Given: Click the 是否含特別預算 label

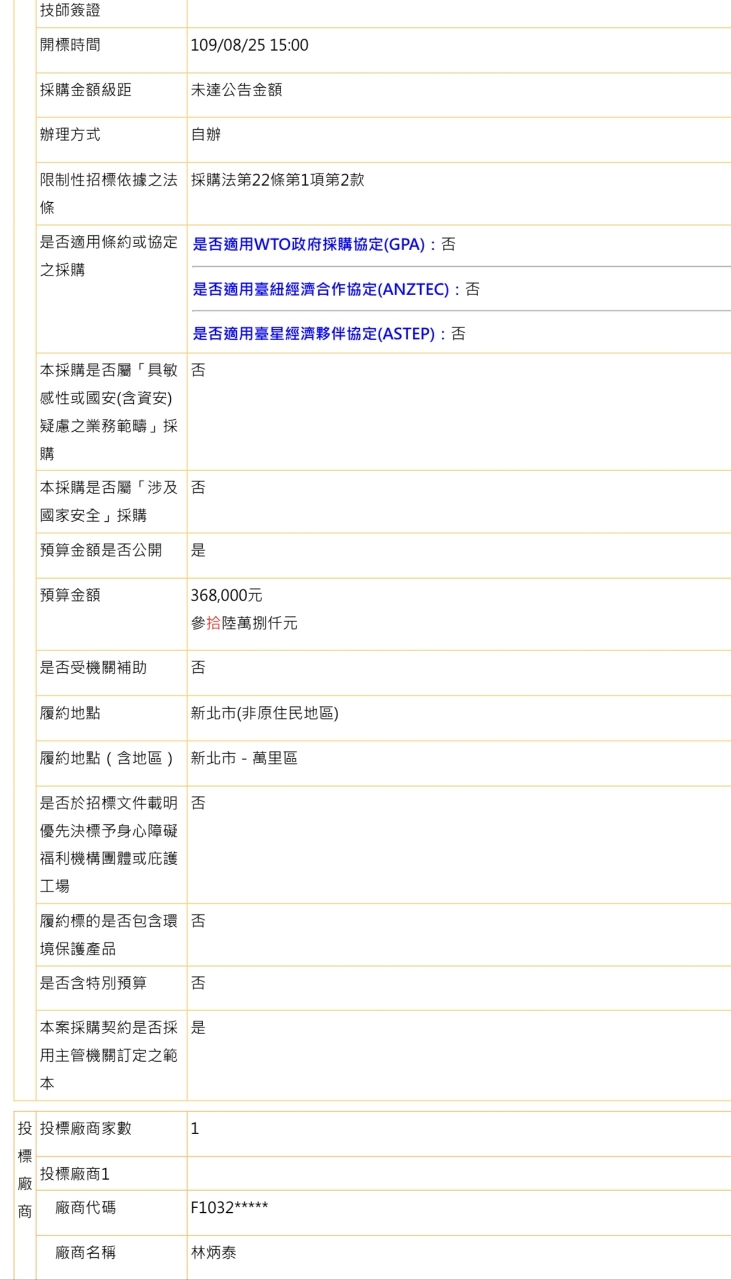Looking at the screenshot, I should click(93, 983).
